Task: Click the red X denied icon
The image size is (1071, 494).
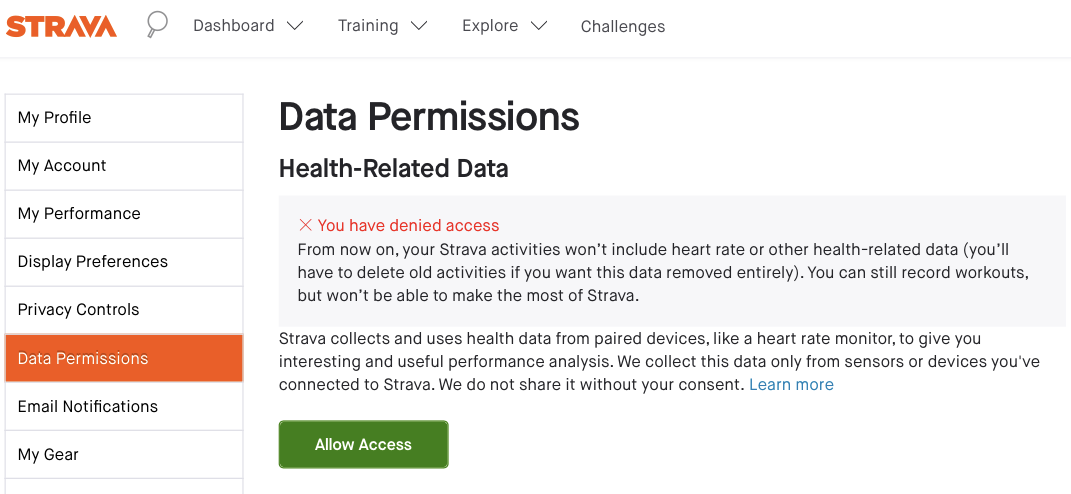Action: point(306,225)
